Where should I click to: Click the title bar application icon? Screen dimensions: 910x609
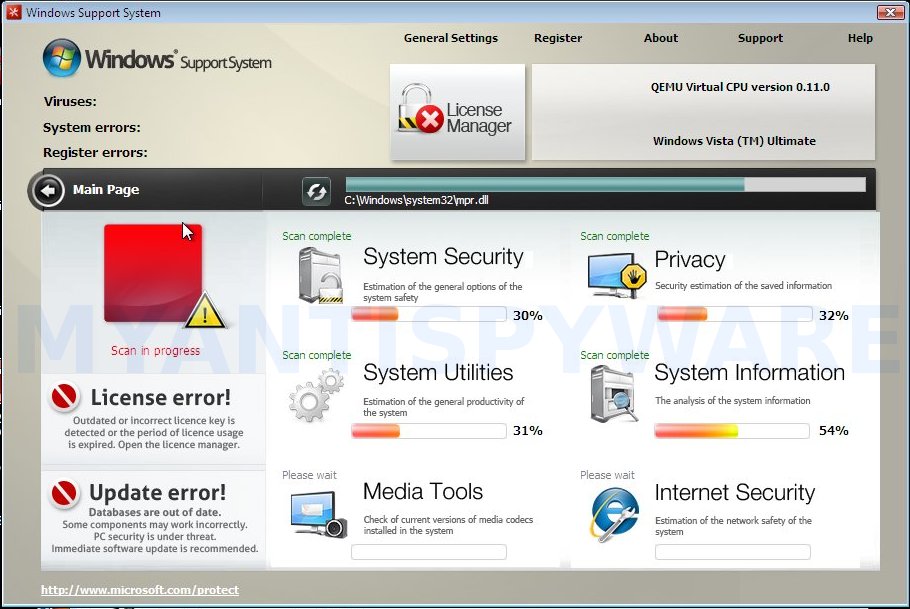click(13, 12)
